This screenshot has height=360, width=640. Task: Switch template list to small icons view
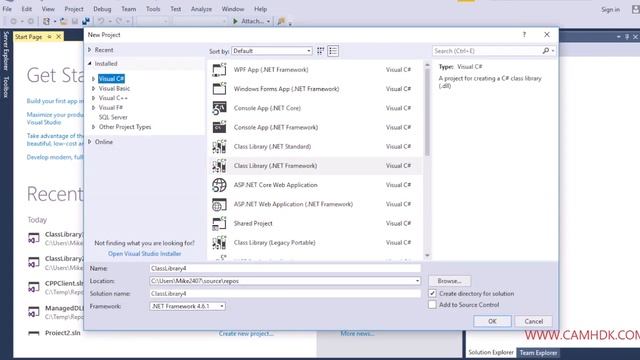click(320, 51)
